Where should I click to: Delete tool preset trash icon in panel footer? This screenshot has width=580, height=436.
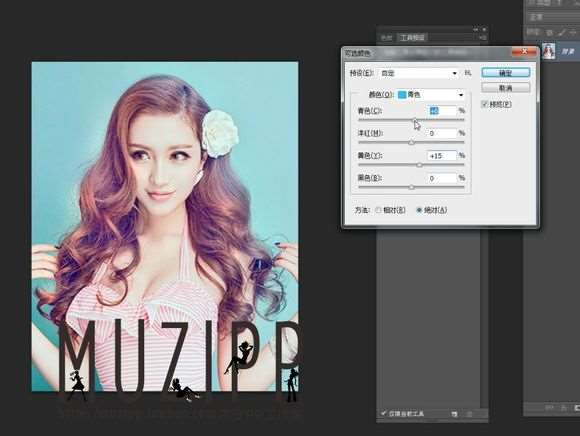coord(469,414)
